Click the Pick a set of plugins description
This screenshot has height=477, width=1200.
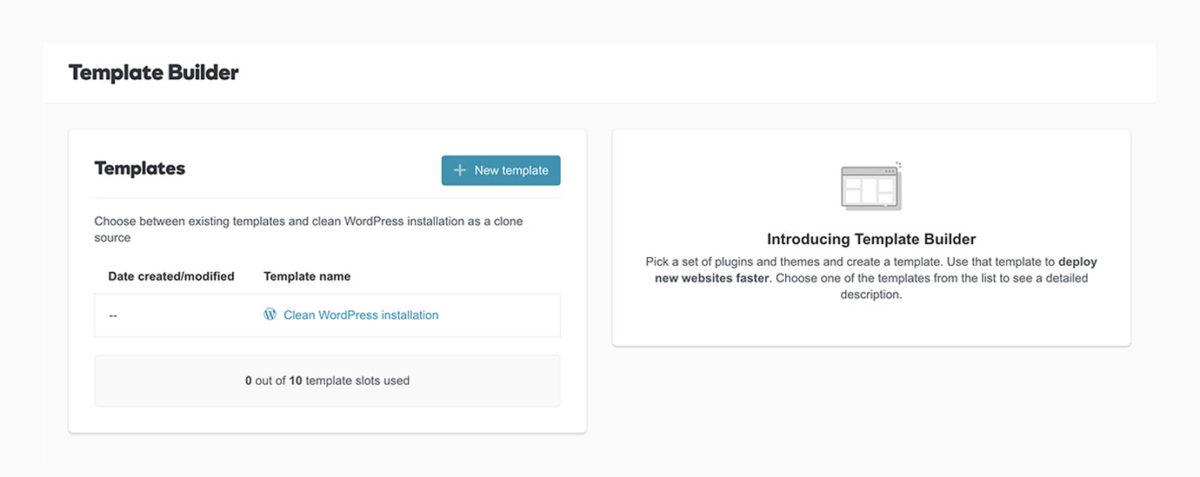click(871, 278)
